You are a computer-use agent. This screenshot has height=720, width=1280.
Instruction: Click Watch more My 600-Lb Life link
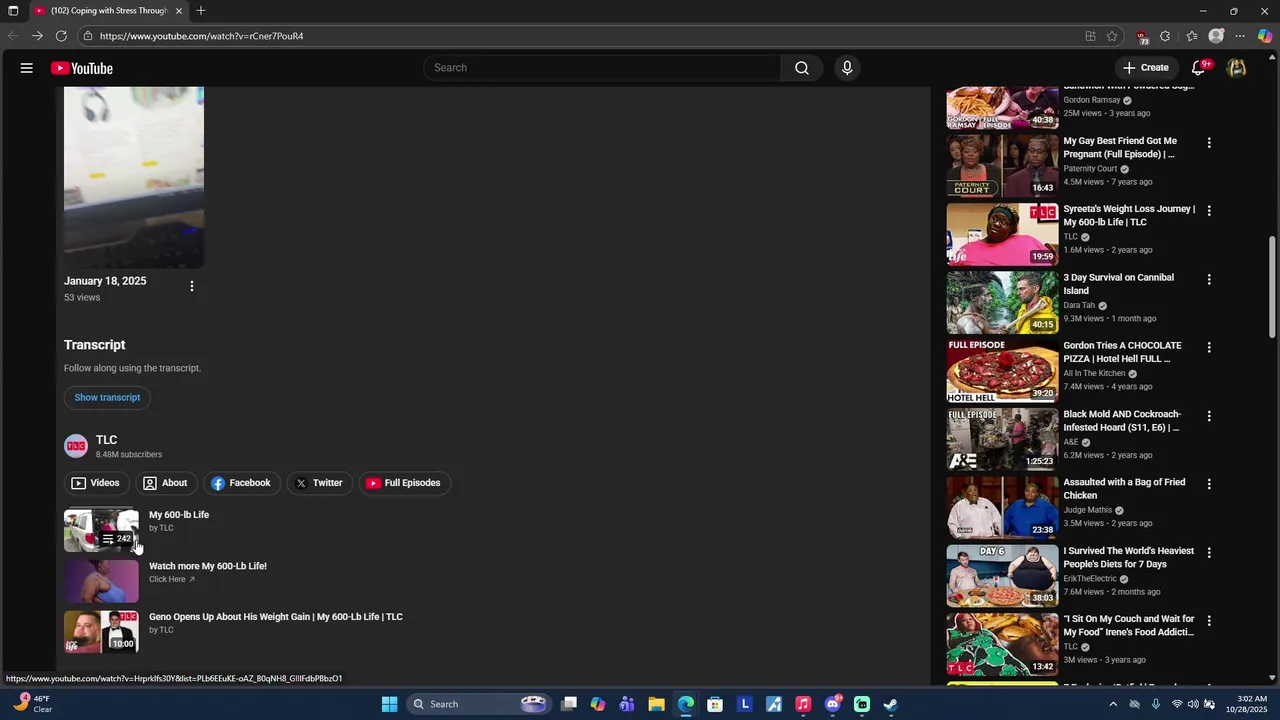click(208, 566)
